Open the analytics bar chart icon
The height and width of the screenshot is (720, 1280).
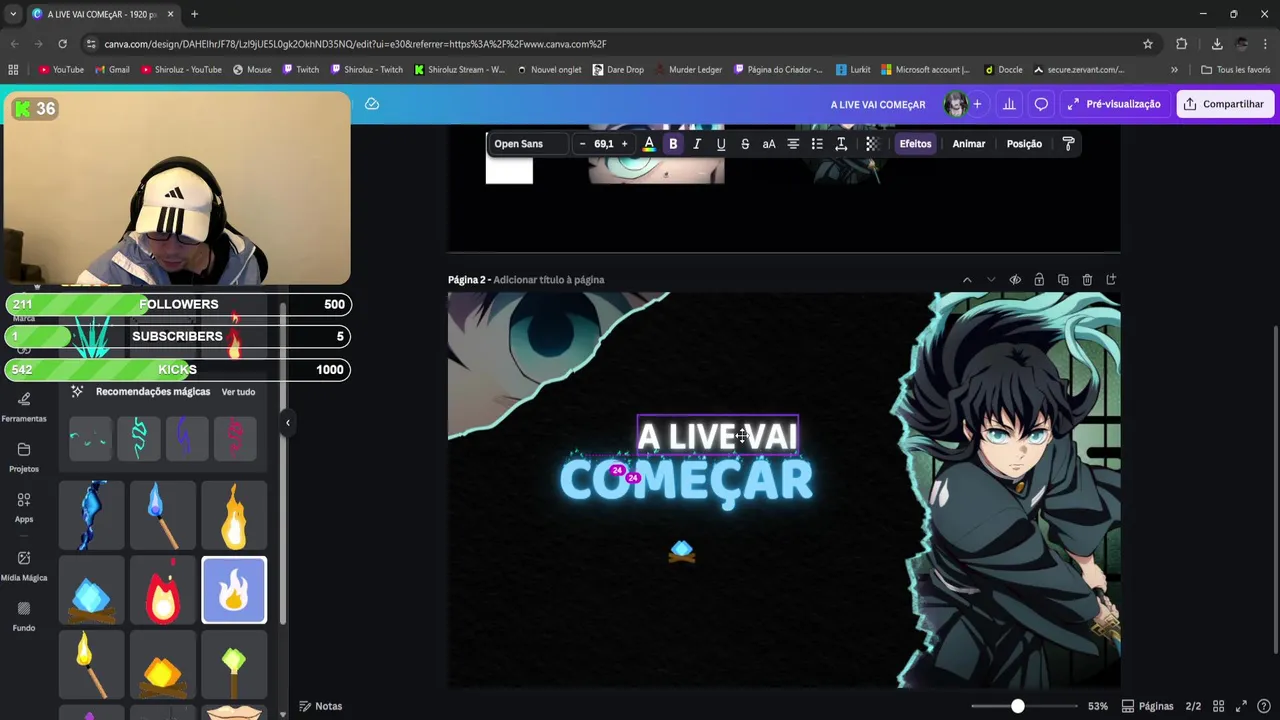(1009, 104)
